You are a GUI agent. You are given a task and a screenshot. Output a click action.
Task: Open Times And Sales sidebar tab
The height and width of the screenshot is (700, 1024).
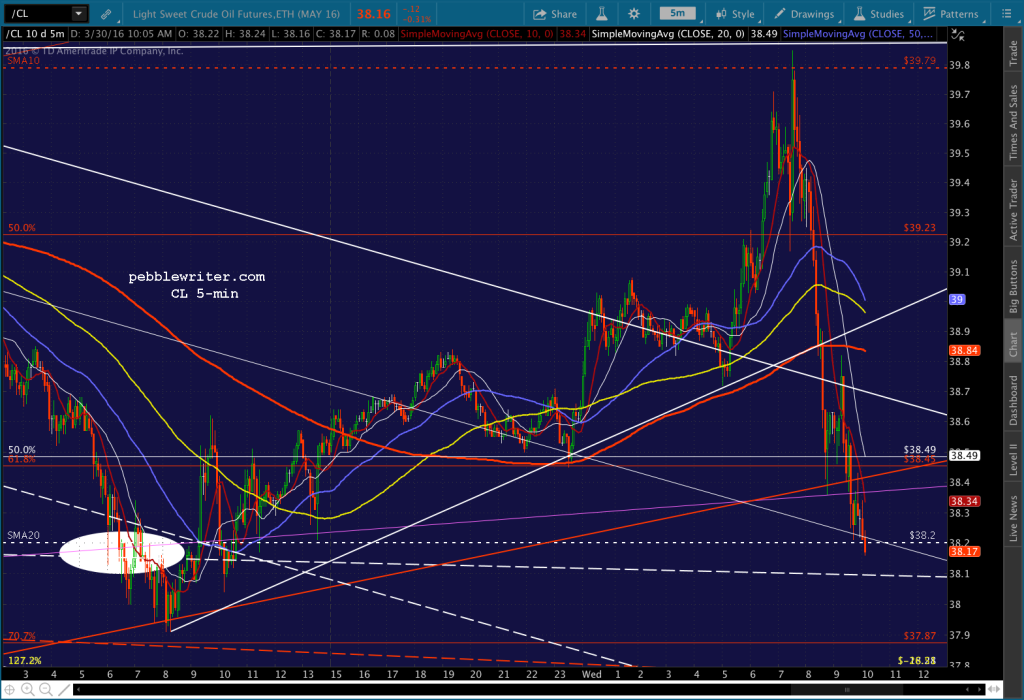click(1014, 122)
